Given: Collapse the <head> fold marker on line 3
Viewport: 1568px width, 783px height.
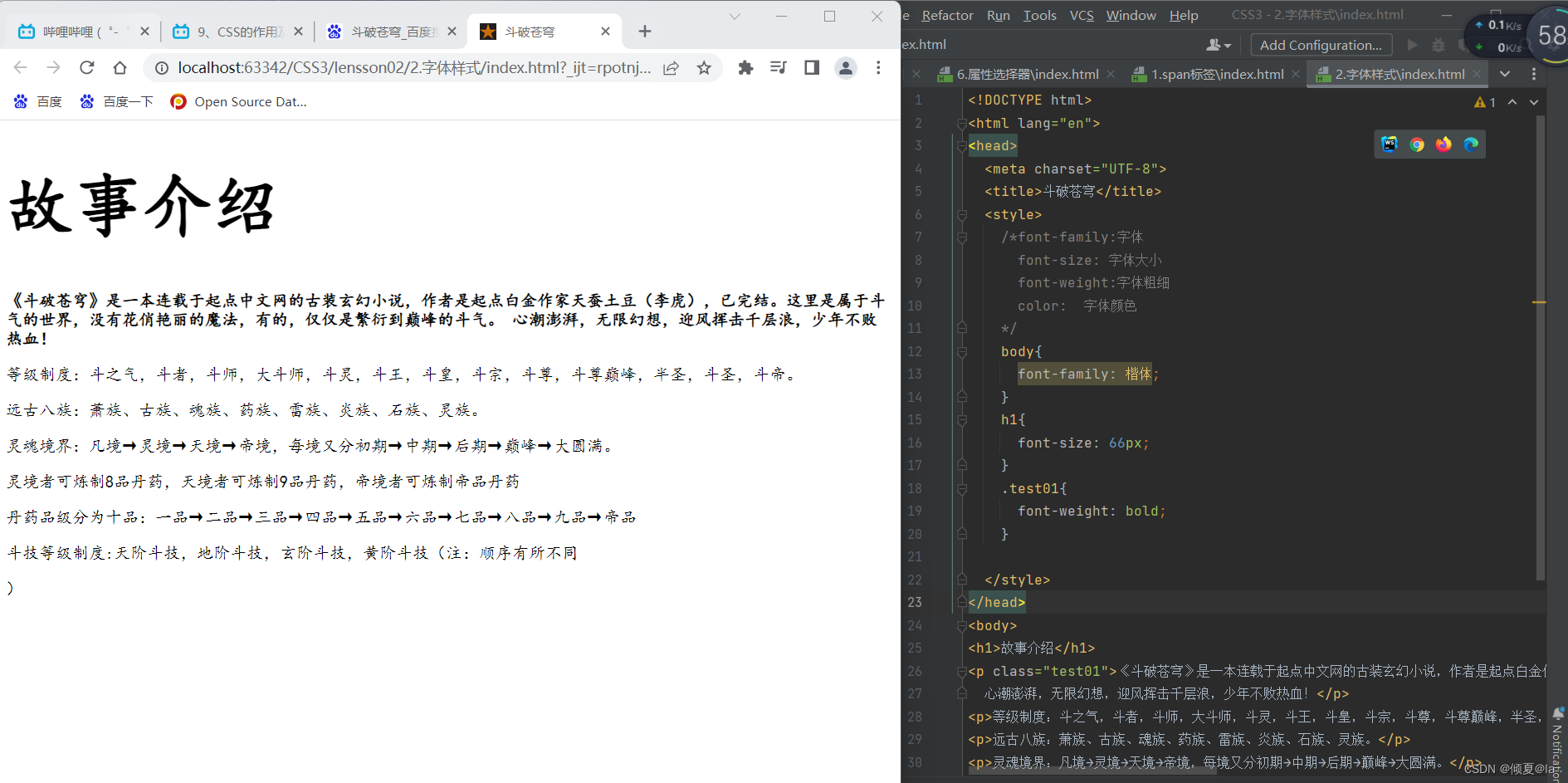Looking at the screenshot, I should point(962,146).
